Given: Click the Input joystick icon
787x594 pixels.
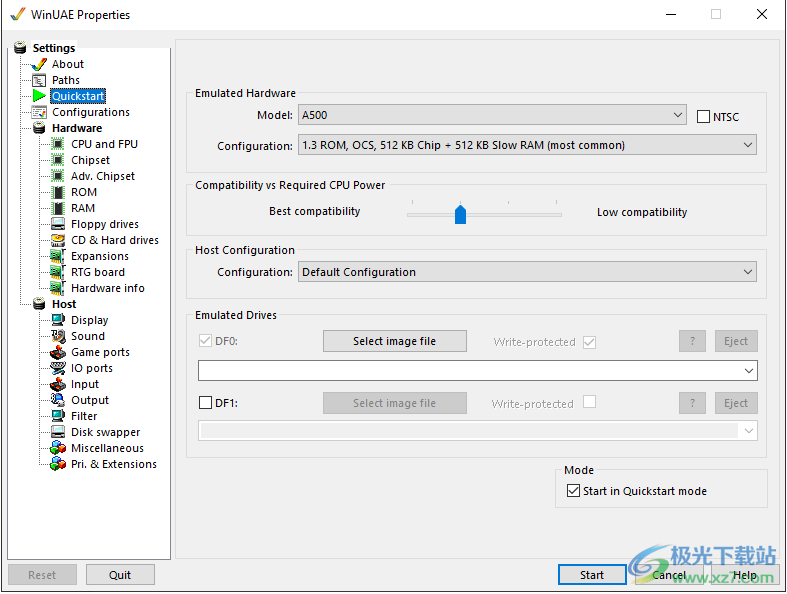Looking at the screenshot, I should [58, 384].
